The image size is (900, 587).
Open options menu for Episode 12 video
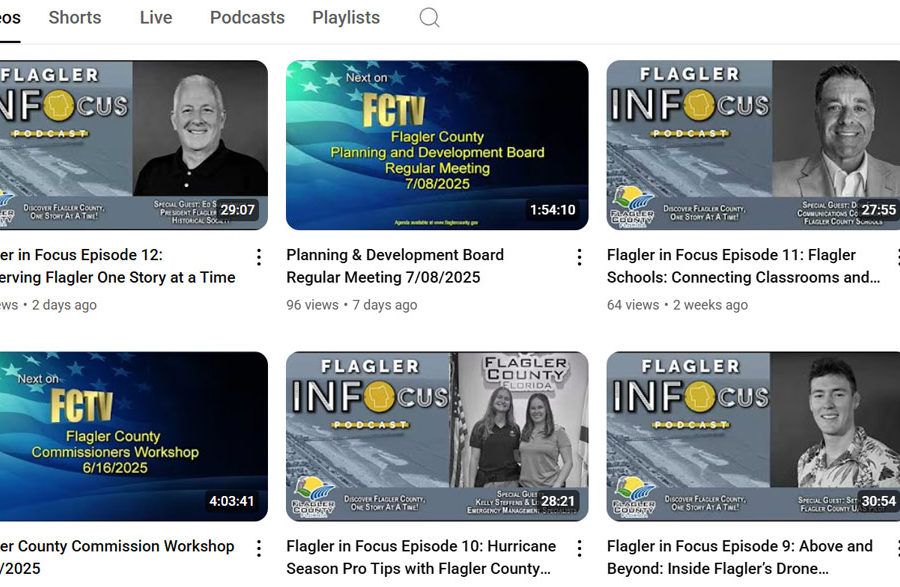pyautogui.click(x=259, y=257)
